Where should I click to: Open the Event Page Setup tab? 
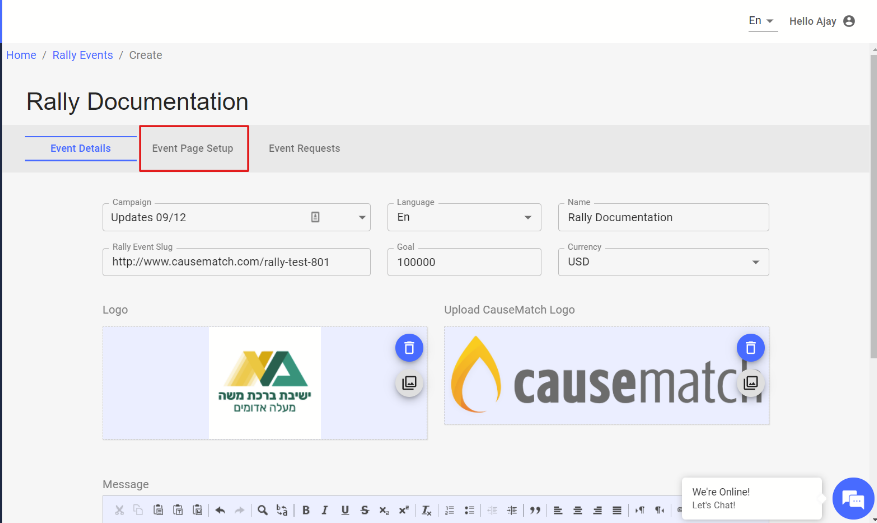click(193, 148)
